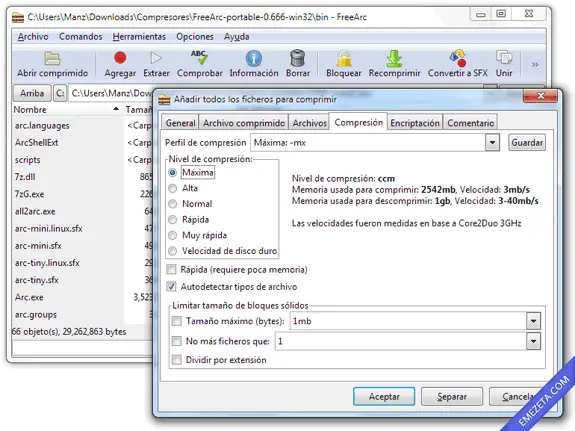
Task: Click the Abrir comprimido folder icon
Action: tap(52, 58)
